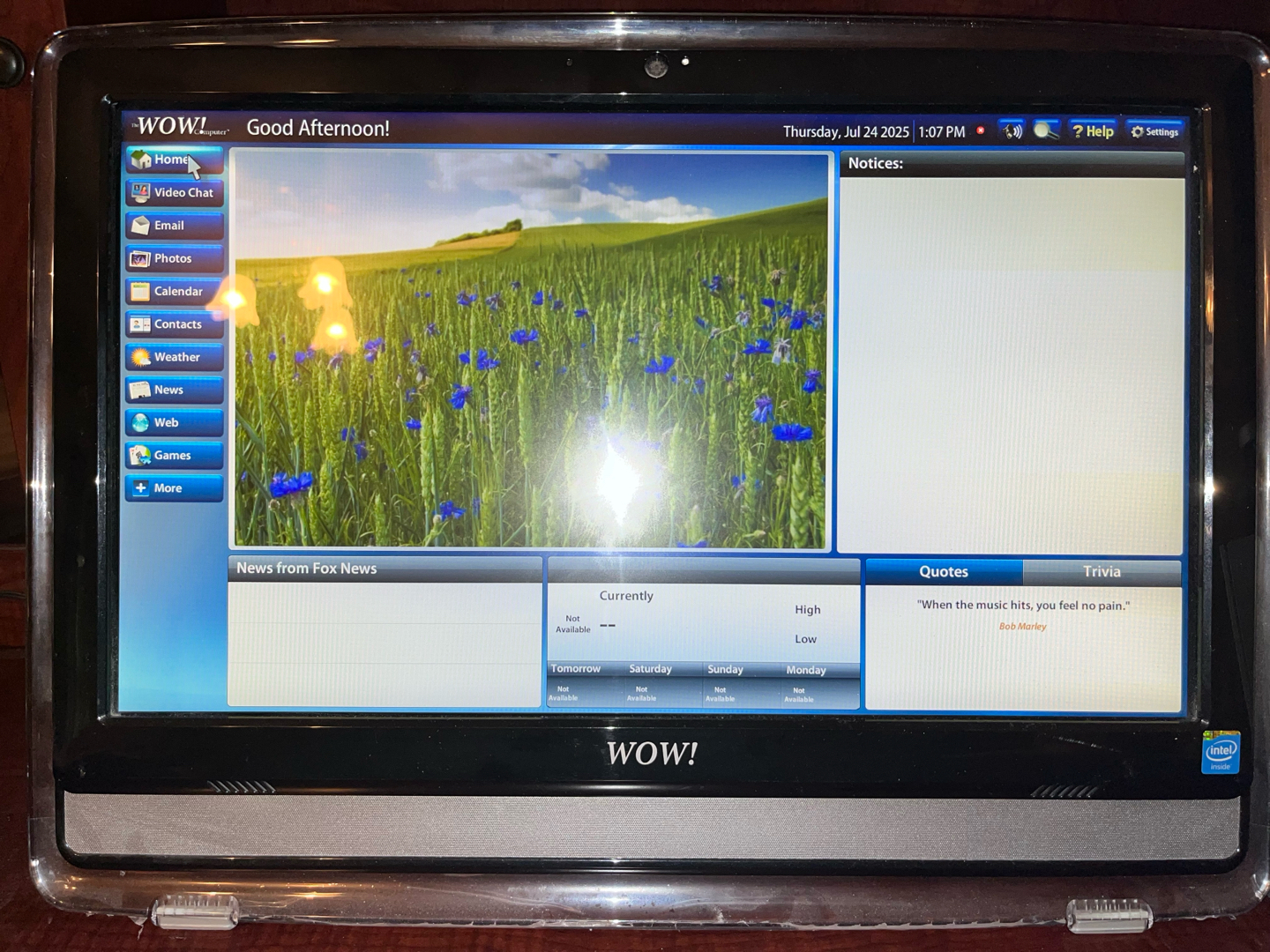Open the Contacts list
Screen dimensions: 1270x952
tap(175, 324)
